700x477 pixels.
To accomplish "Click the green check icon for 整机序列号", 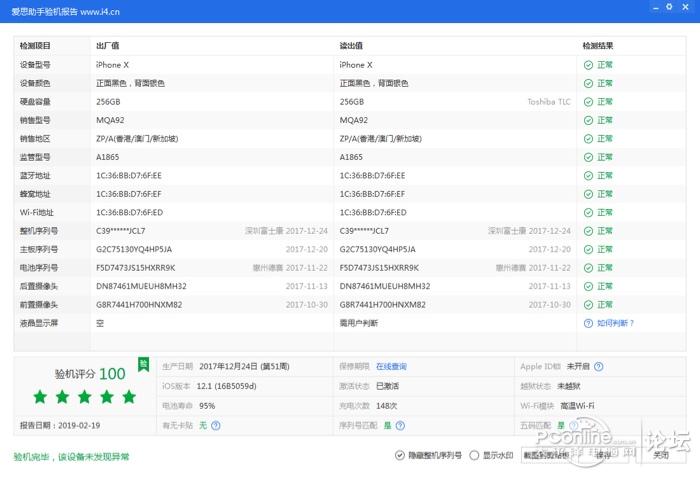I will pos(588,231).
